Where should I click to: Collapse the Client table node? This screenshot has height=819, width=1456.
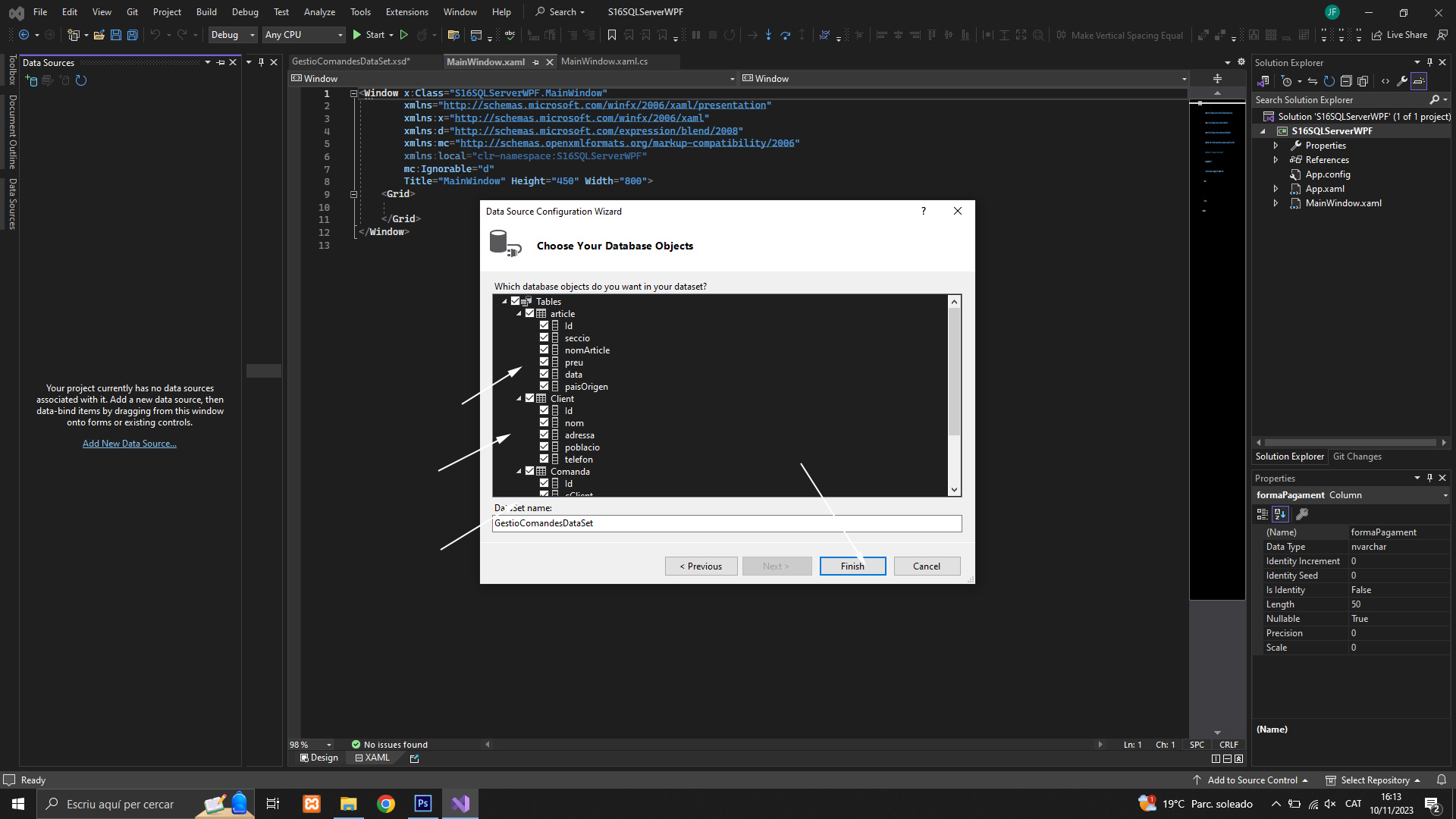click(x=519, y=398)
